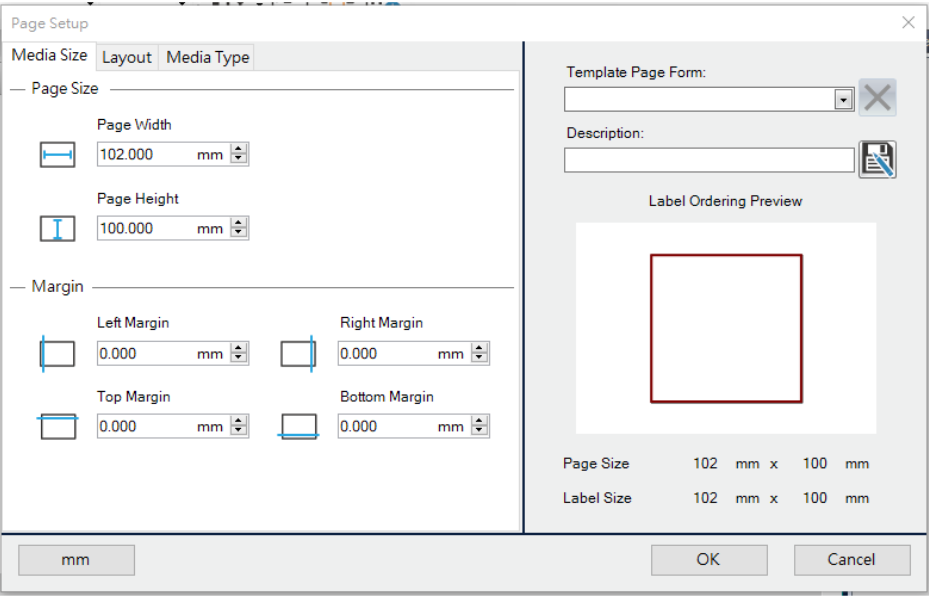
Task: Click the red label in ordering preview
Action: pyautogui.click(x=726, y=329)
